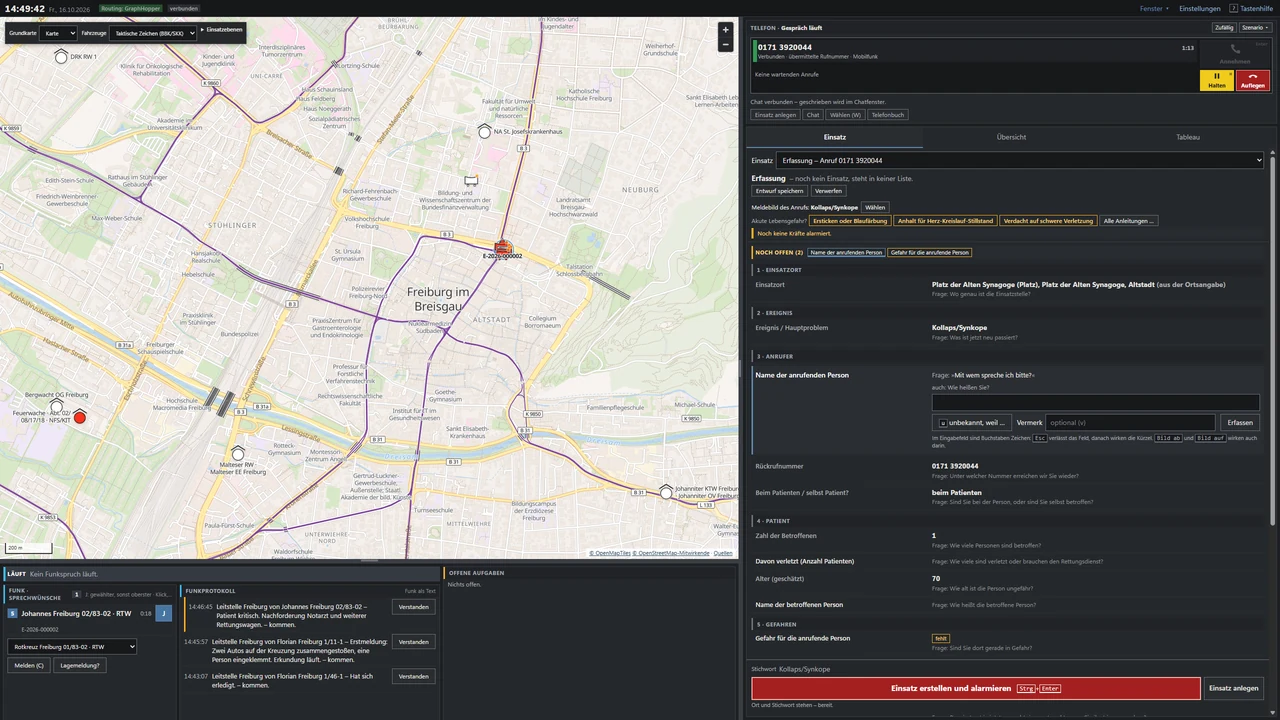1280x720 pixels.
Task: Click Verdacht auf schwere Verletzung button
Action: pyautogui.click(x=1048, y=221)
